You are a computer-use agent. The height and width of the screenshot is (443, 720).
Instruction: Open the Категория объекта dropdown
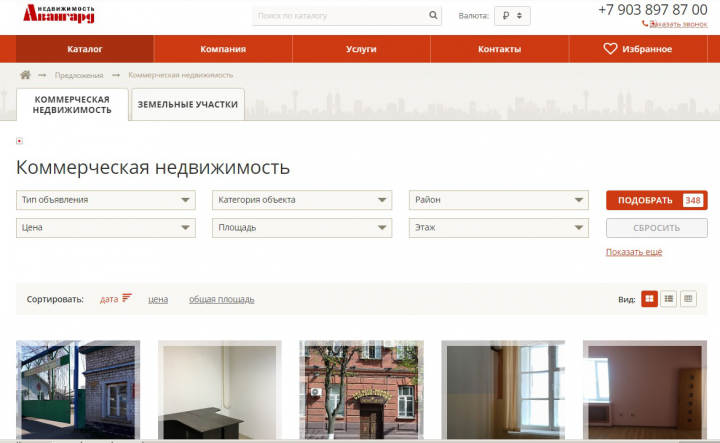coord(302,200)
